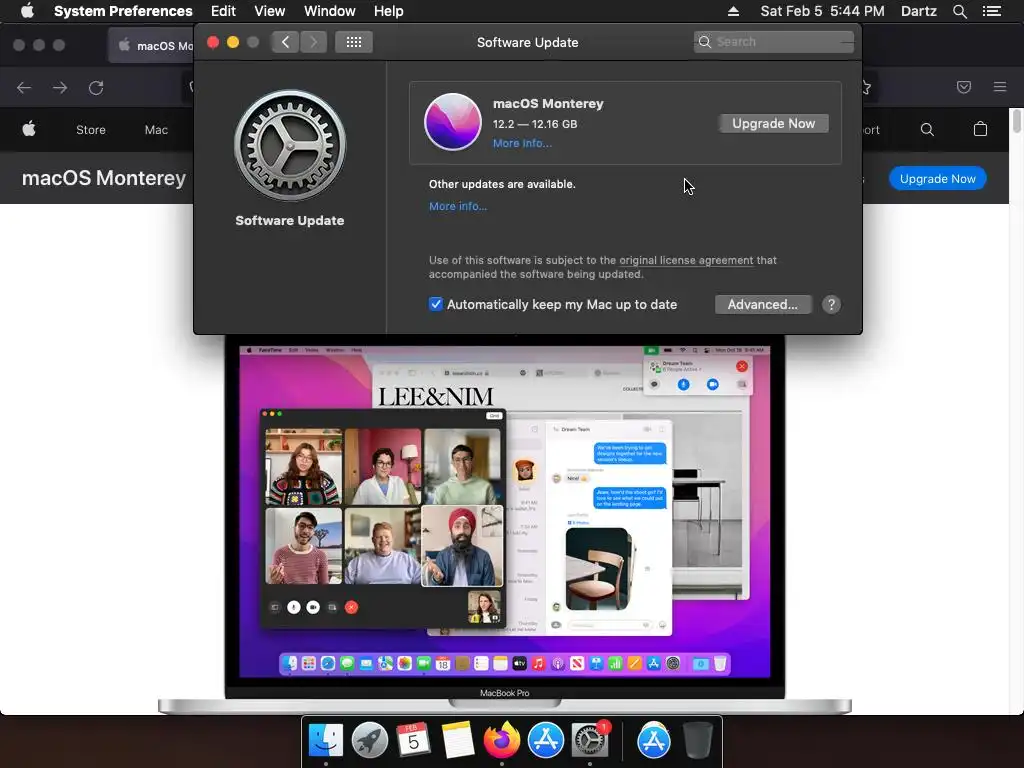Screen dimensions: 1024x768
Task: Open the Apple menu in the menu bar
Action: point(27,11)
